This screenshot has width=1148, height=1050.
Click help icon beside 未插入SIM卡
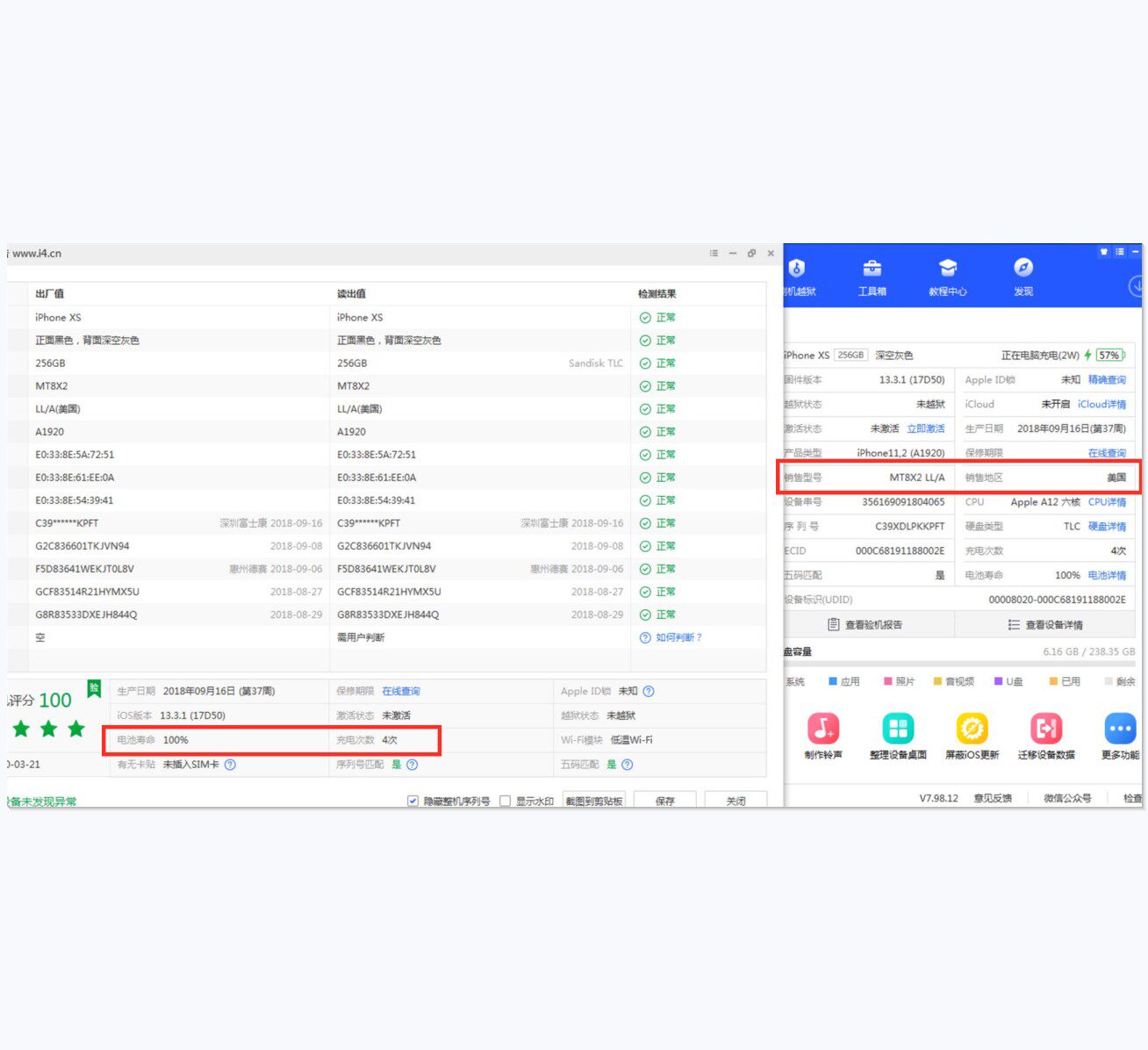(230, 765)
